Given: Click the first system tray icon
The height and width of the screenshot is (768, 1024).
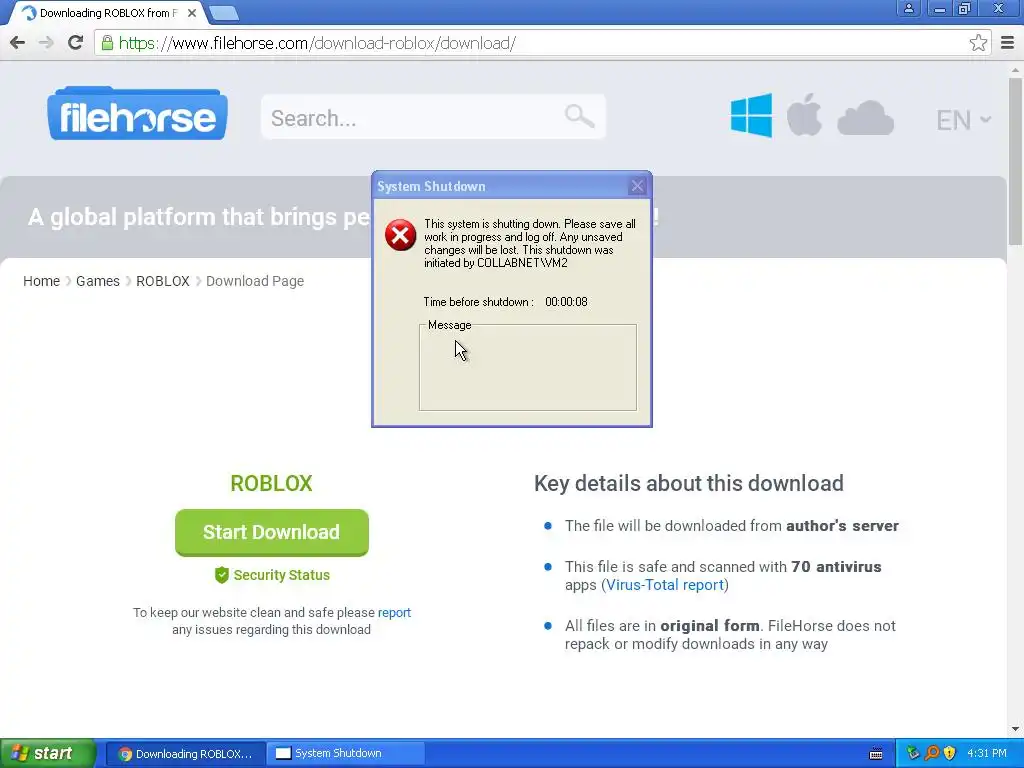Looking at the screenshot, I should pyautogui.click(x=912, y=754).
